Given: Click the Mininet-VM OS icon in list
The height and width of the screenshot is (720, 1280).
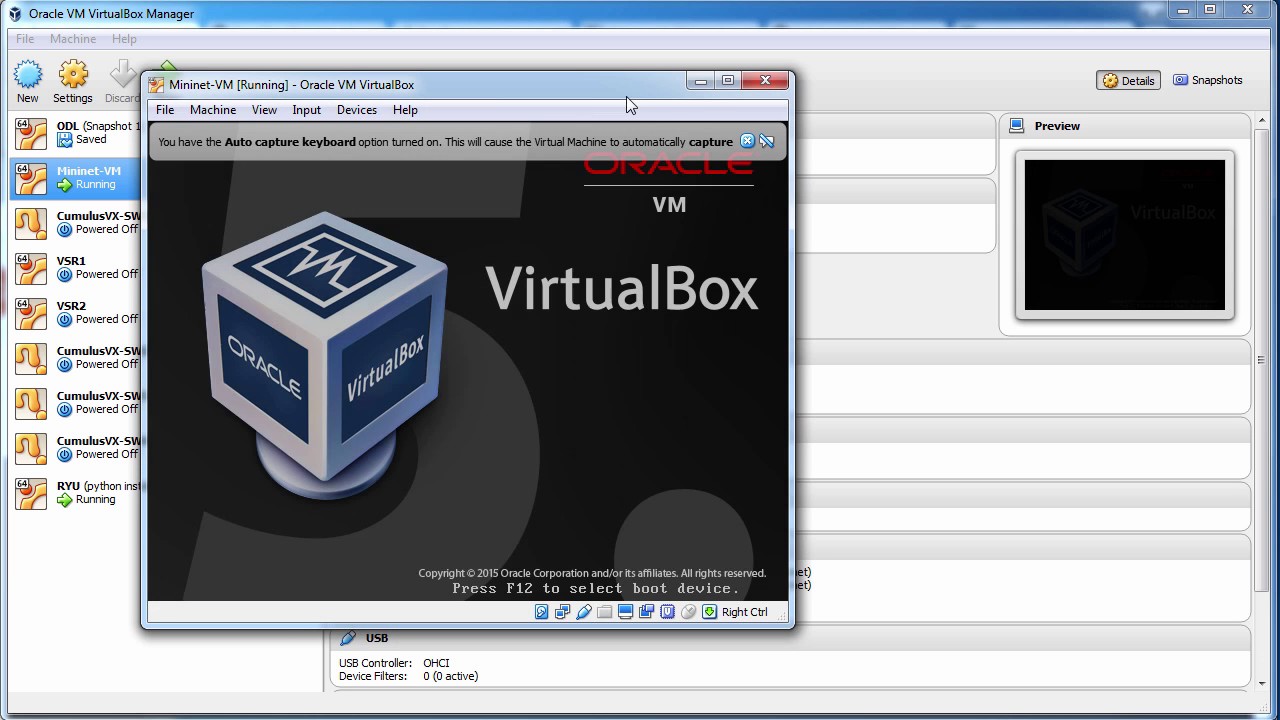Looking at the screenshot, I should 31,178.
